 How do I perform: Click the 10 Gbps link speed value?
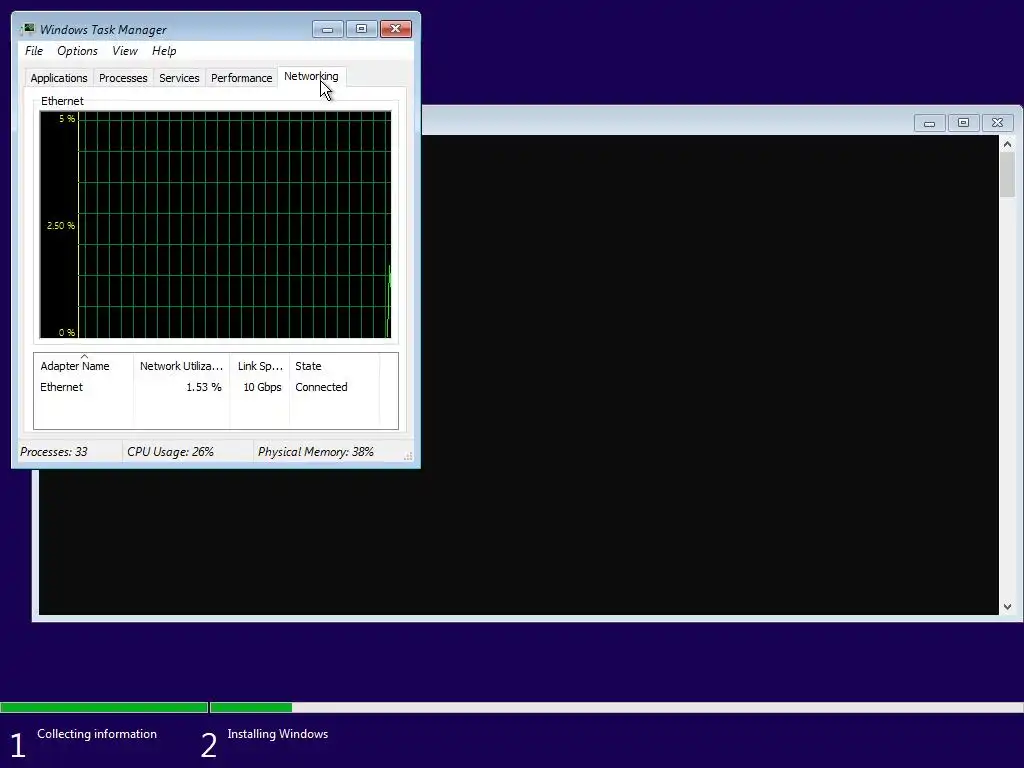[x=263, y=387]
